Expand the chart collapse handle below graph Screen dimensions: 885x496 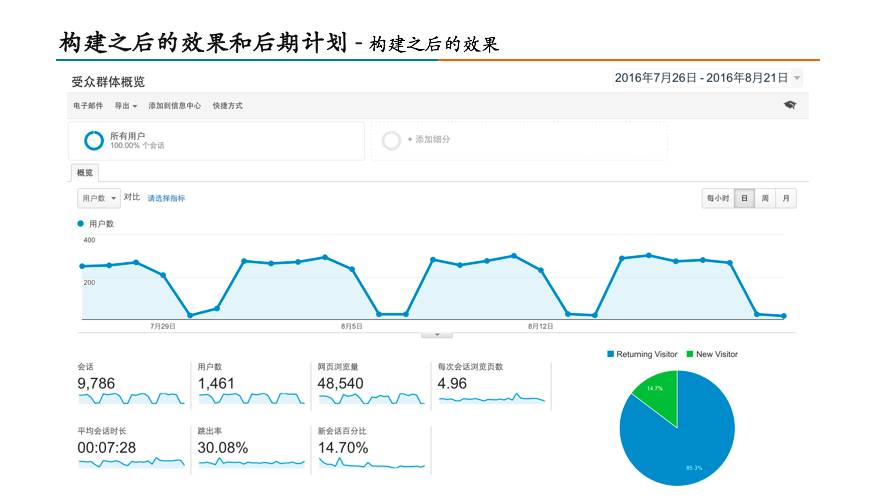(x=437, y=335)
